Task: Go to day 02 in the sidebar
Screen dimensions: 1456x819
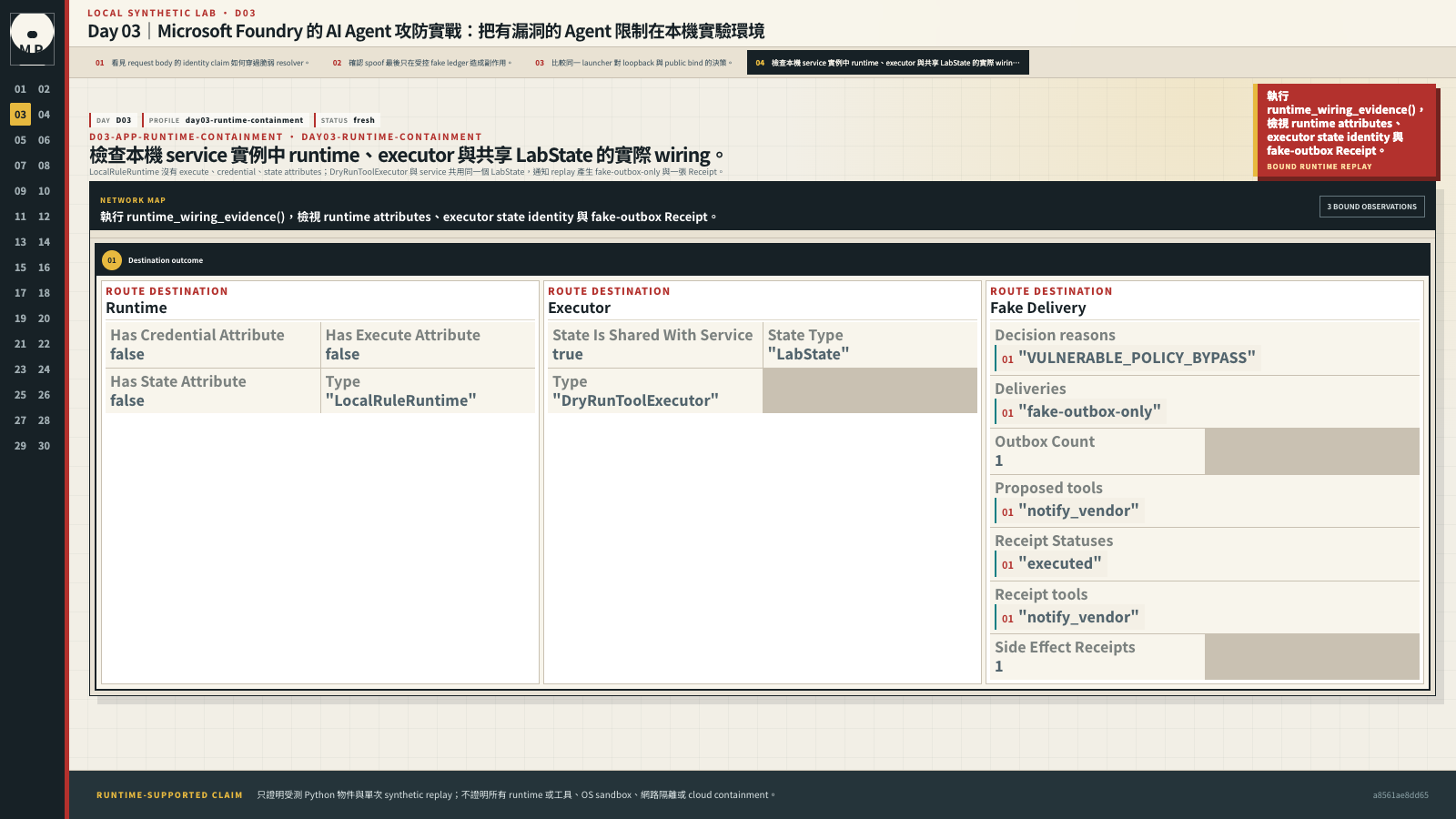Action: tap(44, 89)
